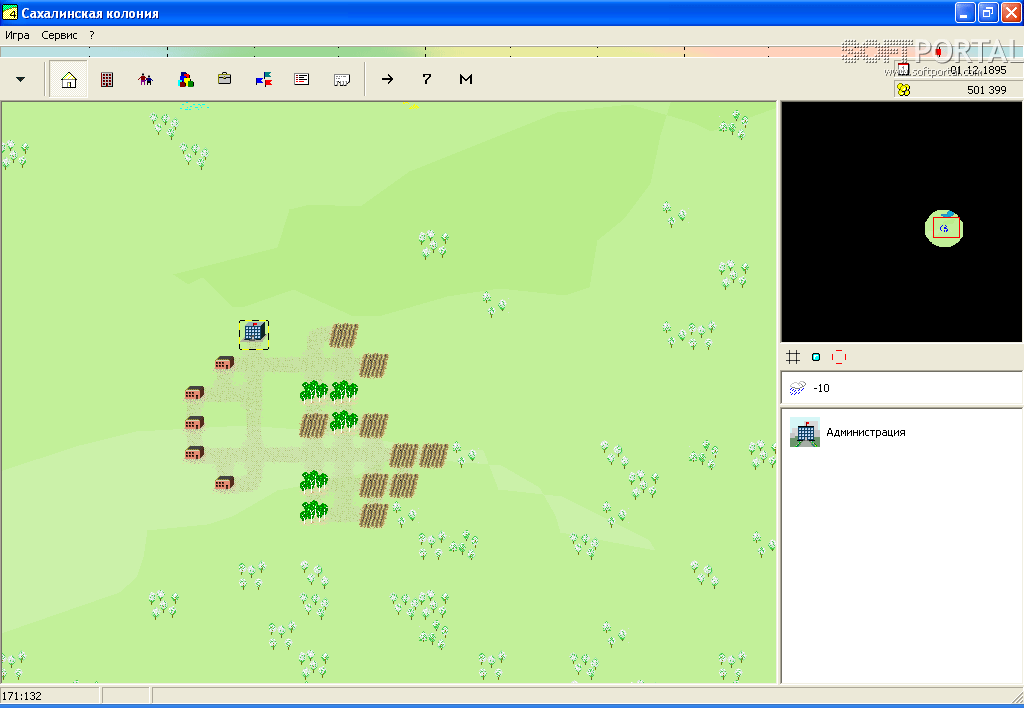
Task: Click the red viewport rectangle in minimap
Action: coord(946,228)
